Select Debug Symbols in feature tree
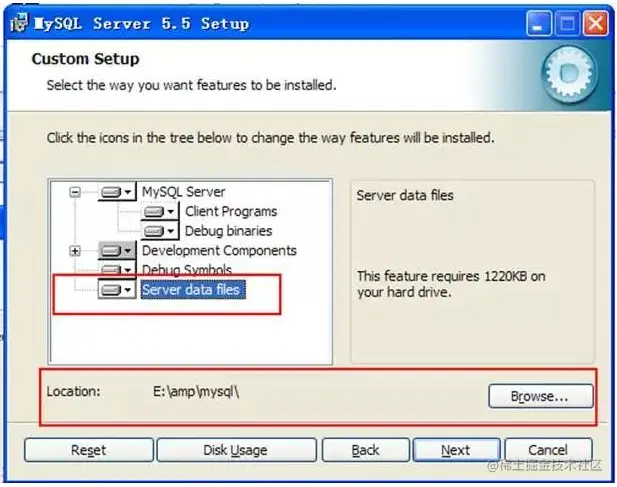 click(187, 270)
